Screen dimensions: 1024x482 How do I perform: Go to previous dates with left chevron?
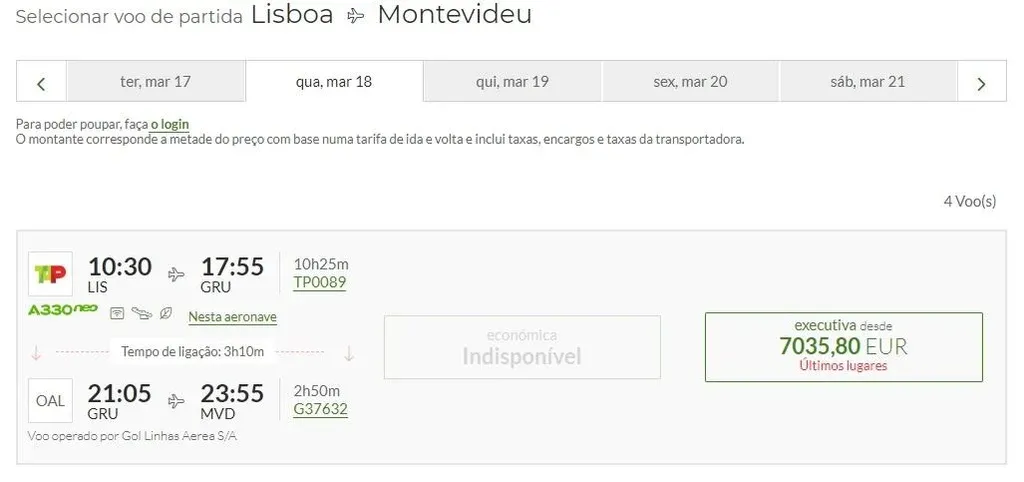click(41, 83)
